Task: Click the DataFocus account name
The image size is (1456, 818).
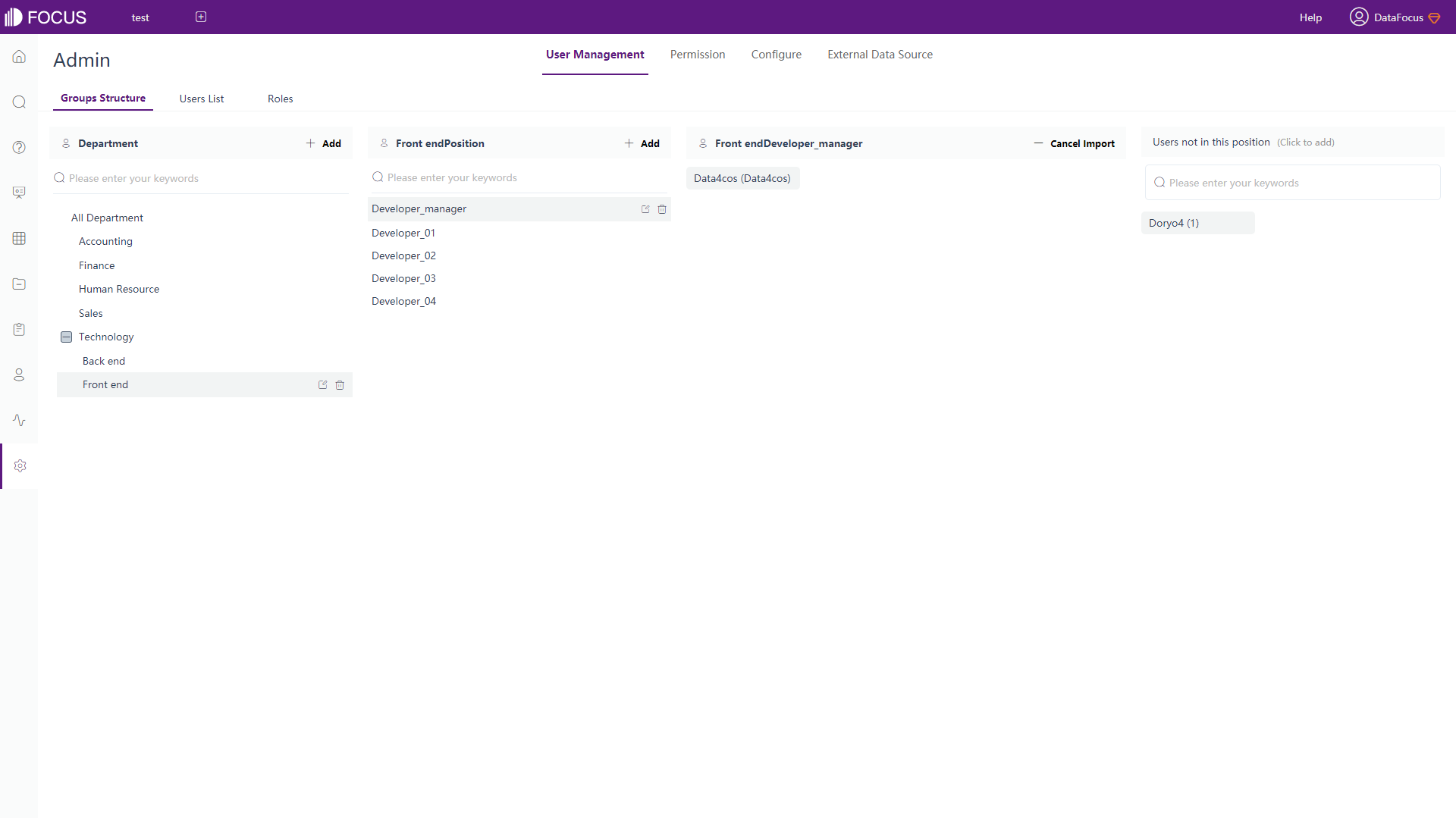Action: [x=1398, y=17]
